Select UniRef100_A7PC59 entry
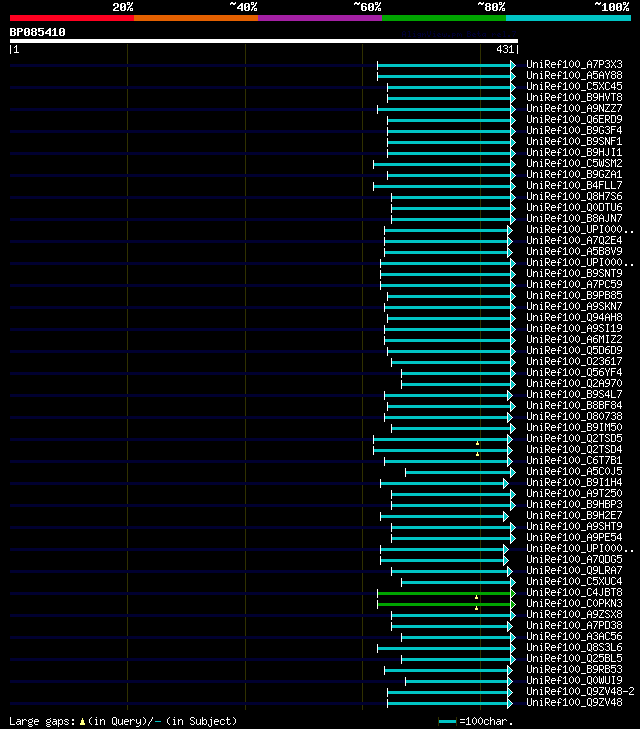This screenshot has height=729, width=640. 574,285
